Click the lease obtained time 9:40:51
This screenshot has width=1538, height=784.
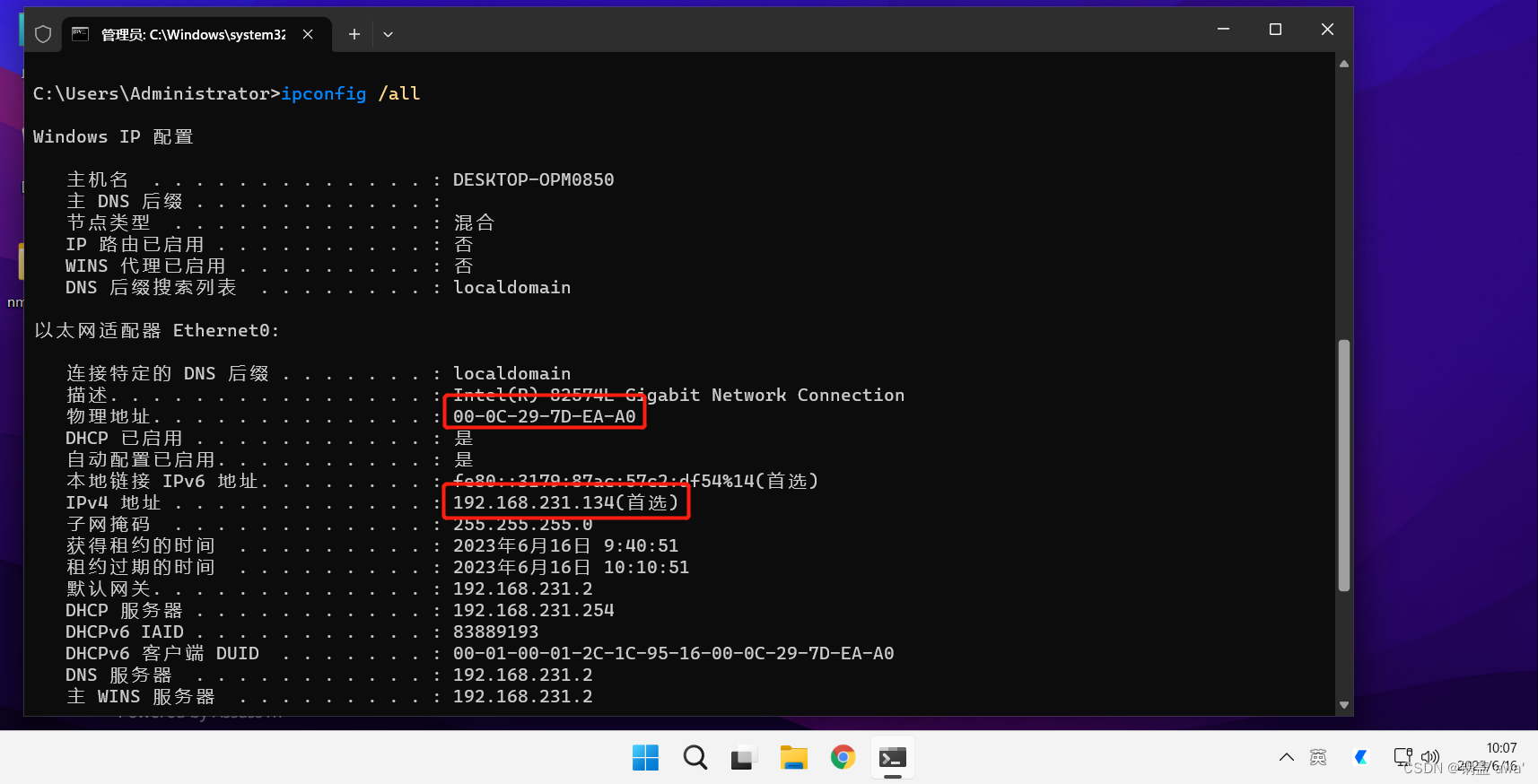point(641,545)
